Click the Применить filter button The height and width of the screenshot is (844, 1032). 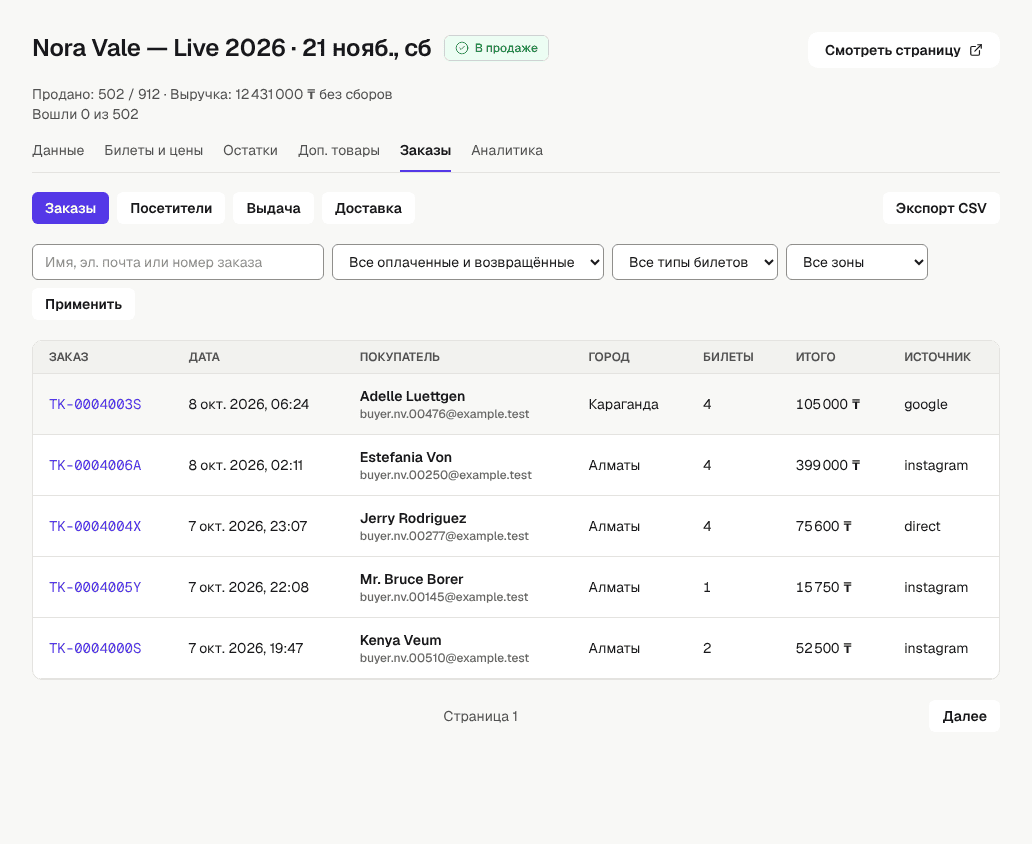(84, 304)
